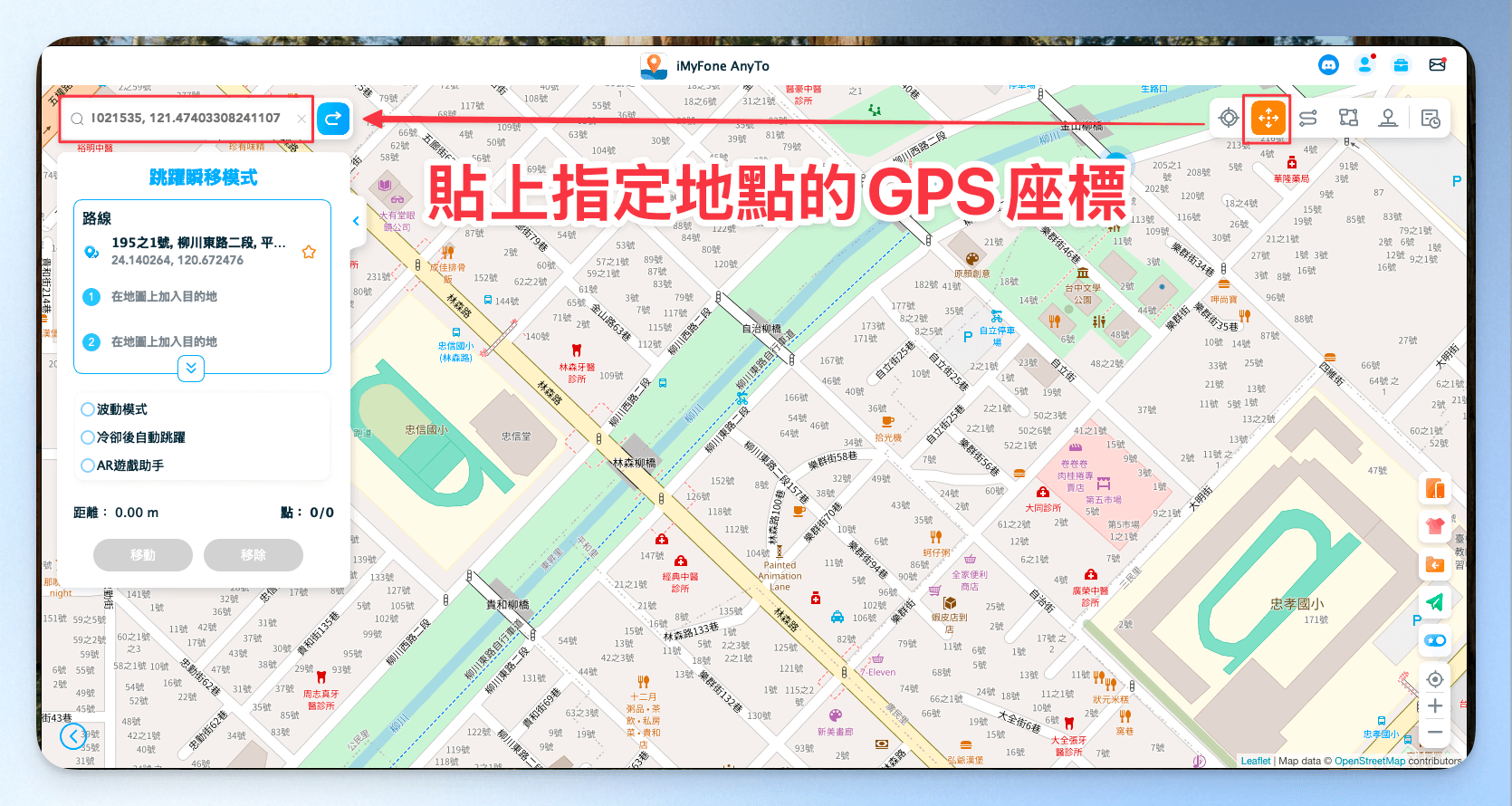Click the GPS coordinates search field
Viewport: 1512px width, 806px height.
187,119
